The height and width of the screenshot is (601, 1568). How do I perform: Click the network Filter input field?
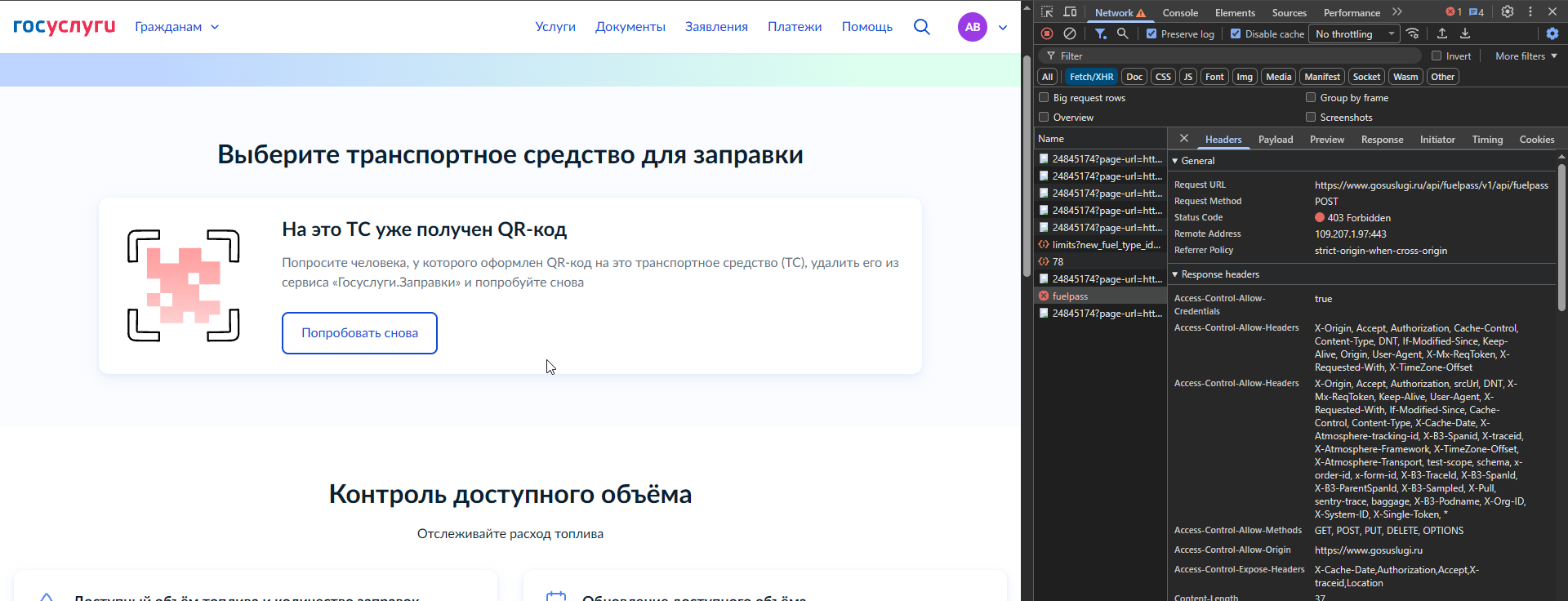[1232, 56]
